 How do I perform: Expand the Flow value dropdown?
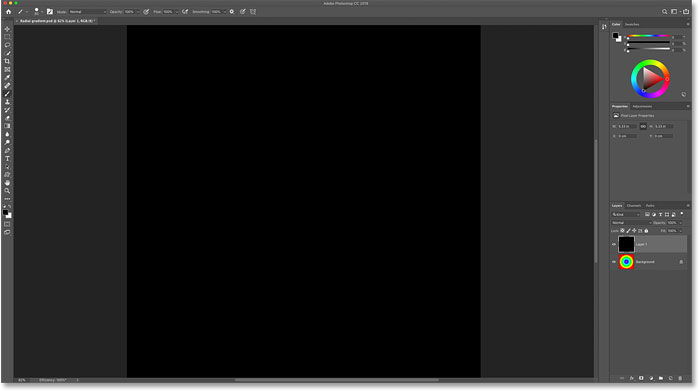(x=176, y=12)
